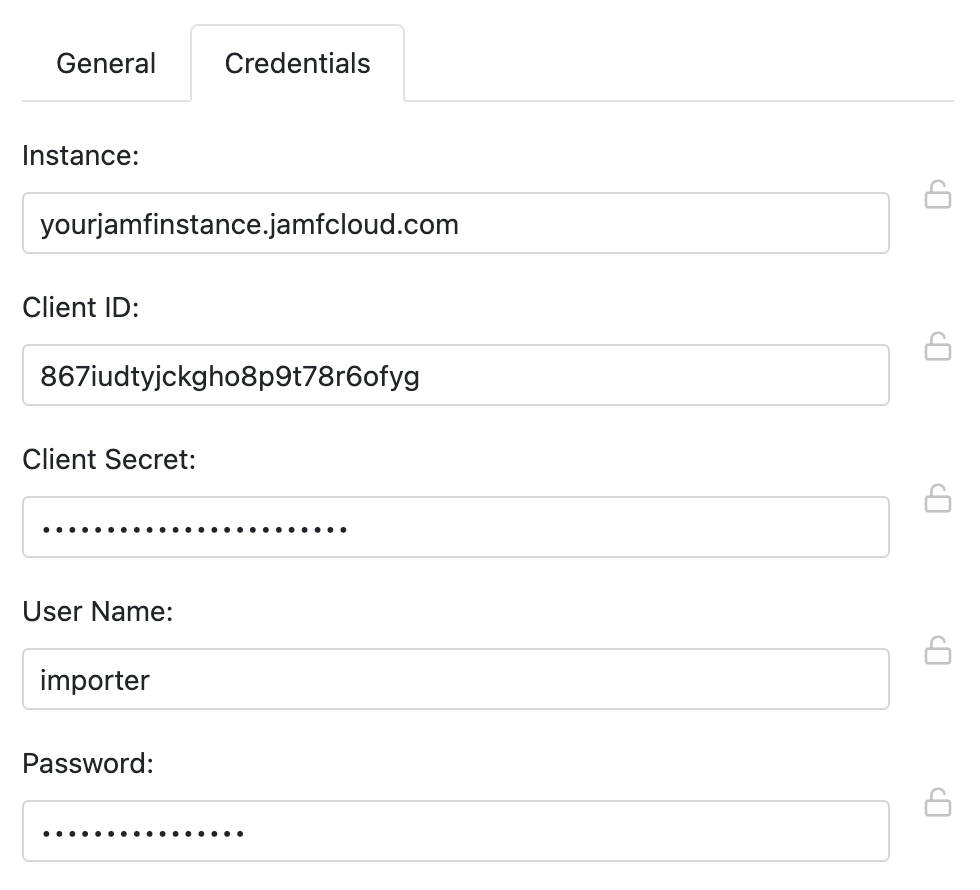This screenshot has width=980, height=890.
Task: Click the lock icon beside Client Secret
Action: click(938, 500)
